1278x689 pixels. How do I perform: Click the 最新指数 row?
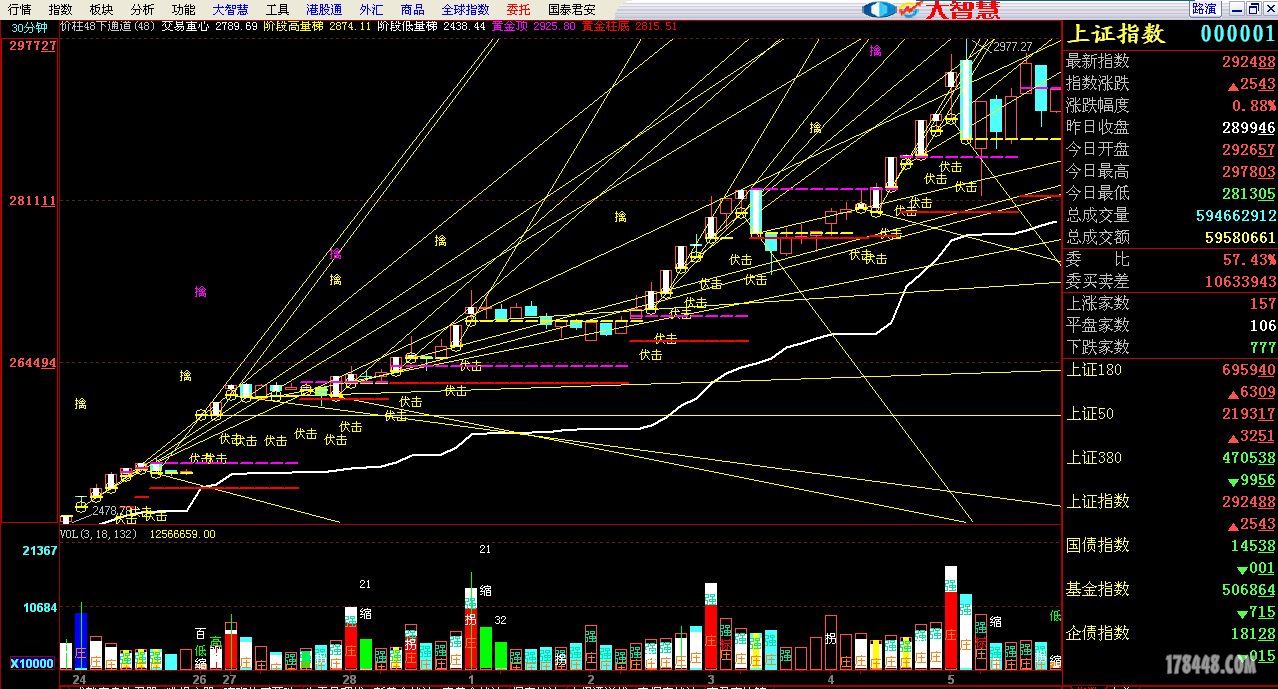(x=1171, y=61)
